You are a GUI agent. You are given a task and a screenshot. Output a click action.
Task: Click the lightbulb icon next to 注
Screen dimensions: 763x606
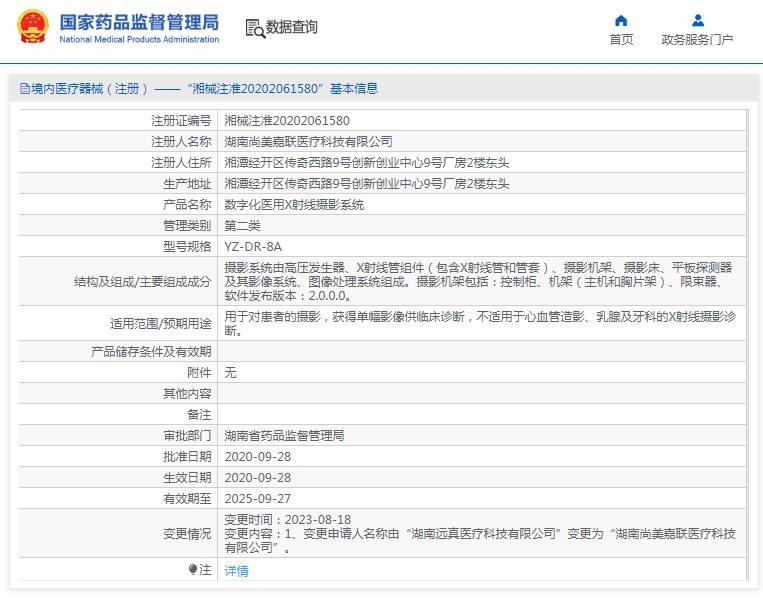click(193, 569)
